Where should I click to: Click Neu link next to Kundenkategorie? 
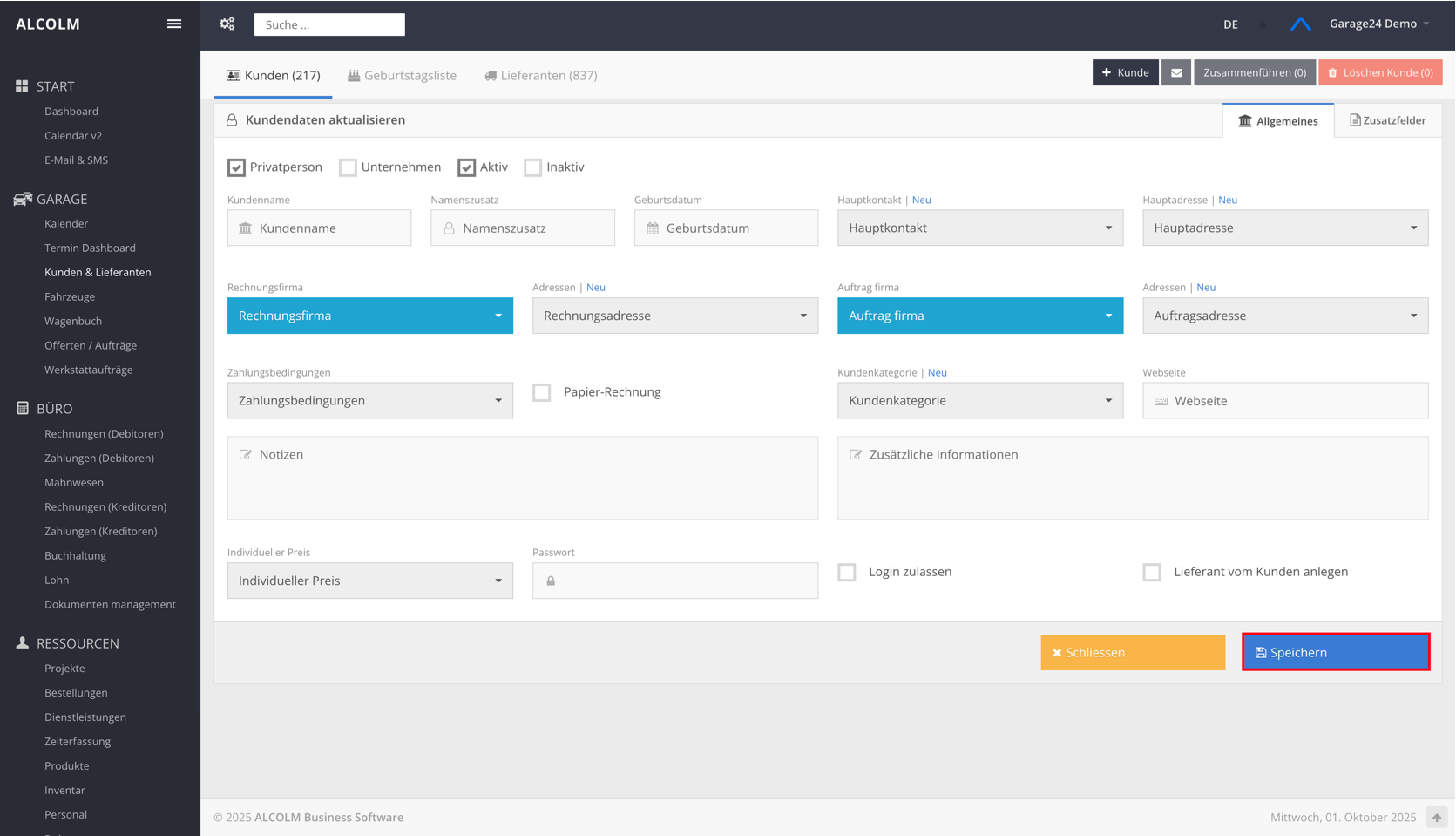click(x=937, y=372)
